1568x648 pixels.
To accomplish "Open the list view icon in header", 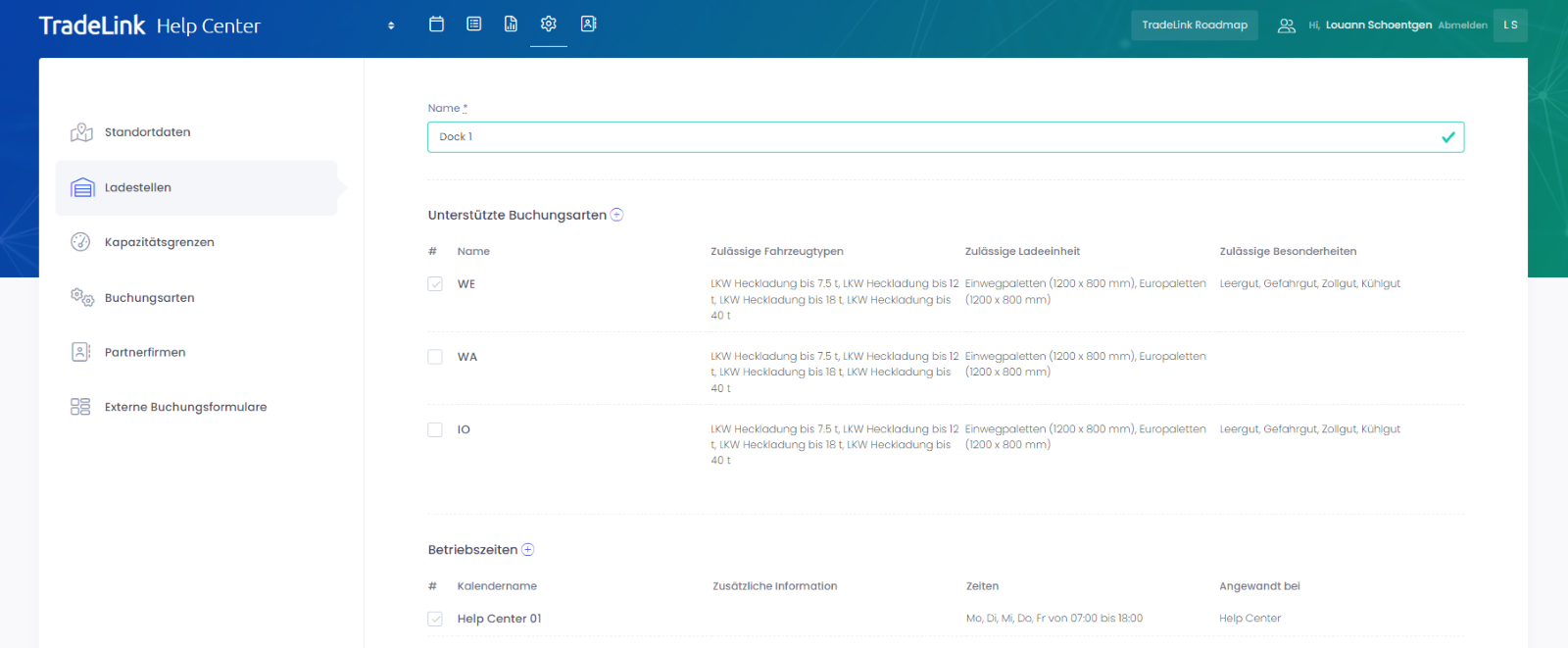I will tap(473, 25).
